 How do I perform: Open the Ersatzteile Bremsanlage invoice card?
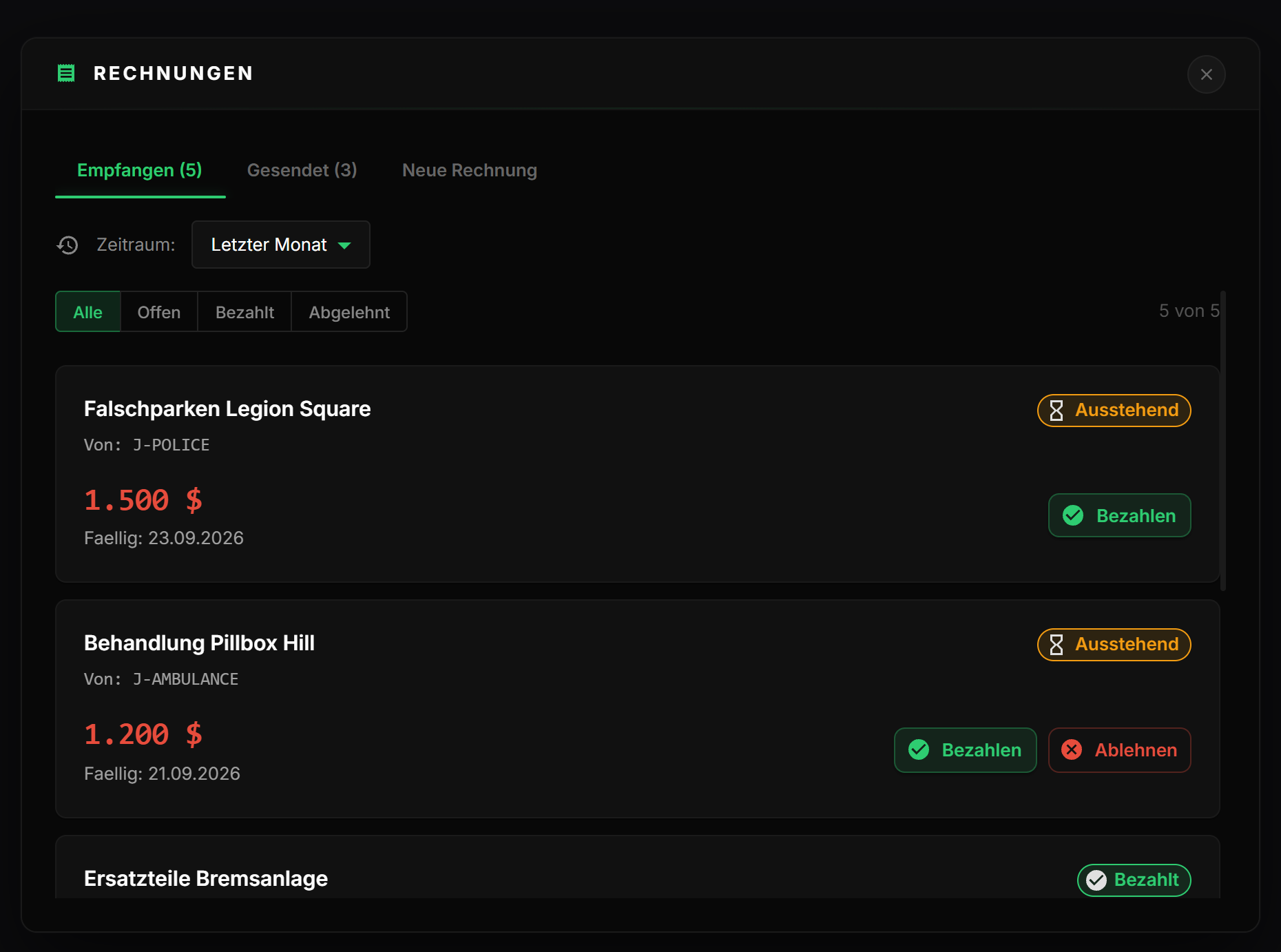pyautogui.click(x=638, y=867)
